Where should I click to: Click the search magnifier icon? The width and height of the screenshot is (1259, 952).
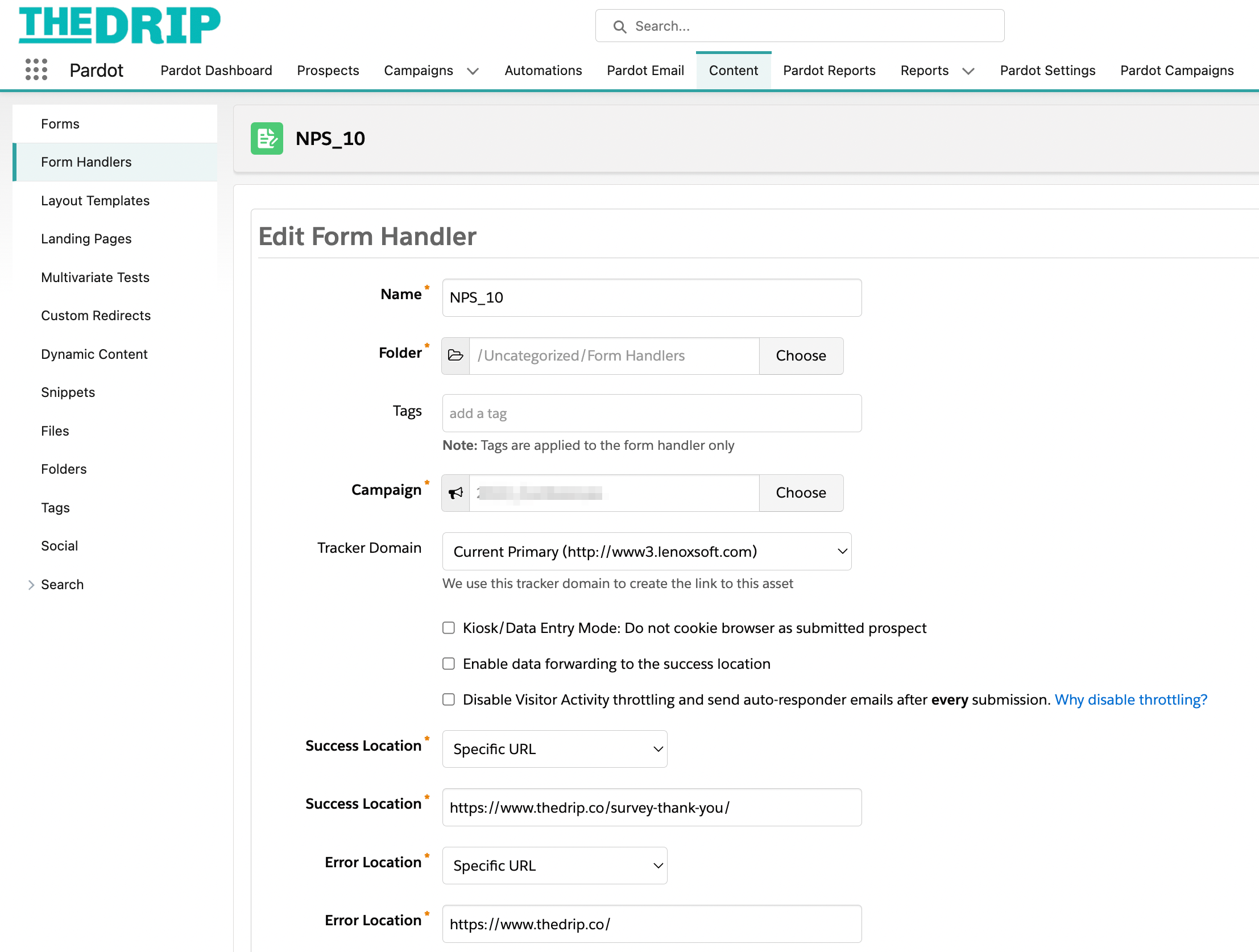620,26
